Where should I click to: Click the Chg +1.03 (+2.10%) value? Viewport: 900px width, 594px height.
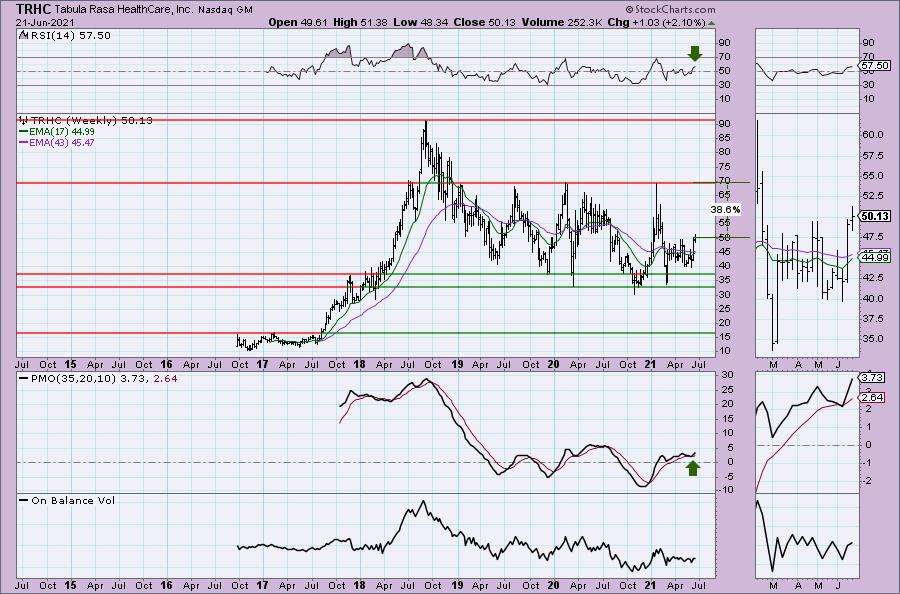[656, 22]
